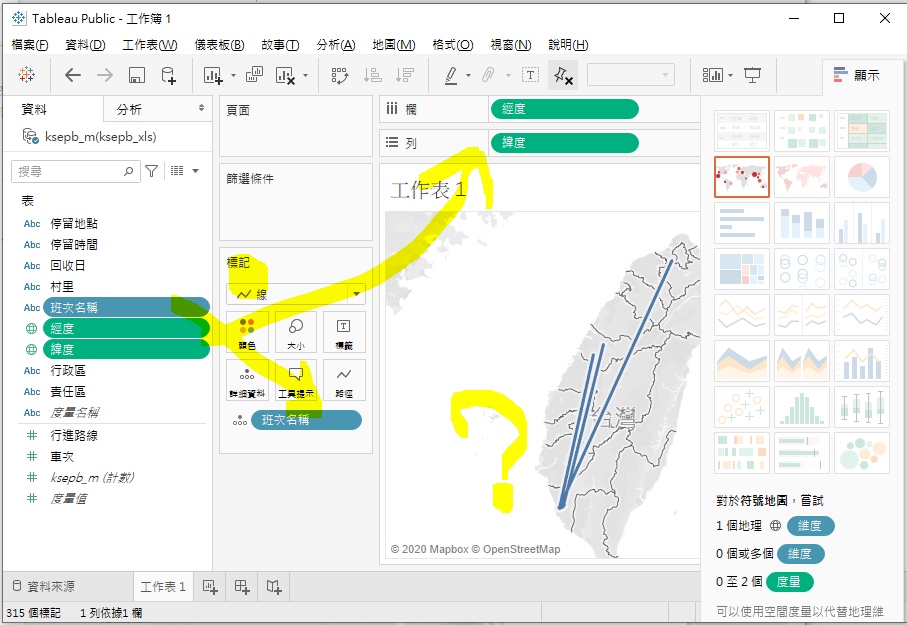Image resolution: width=907 pixels, height=625 pixels.
Task: Expand the show/hide cards dropdown arrow
Action: click(731, 75)
